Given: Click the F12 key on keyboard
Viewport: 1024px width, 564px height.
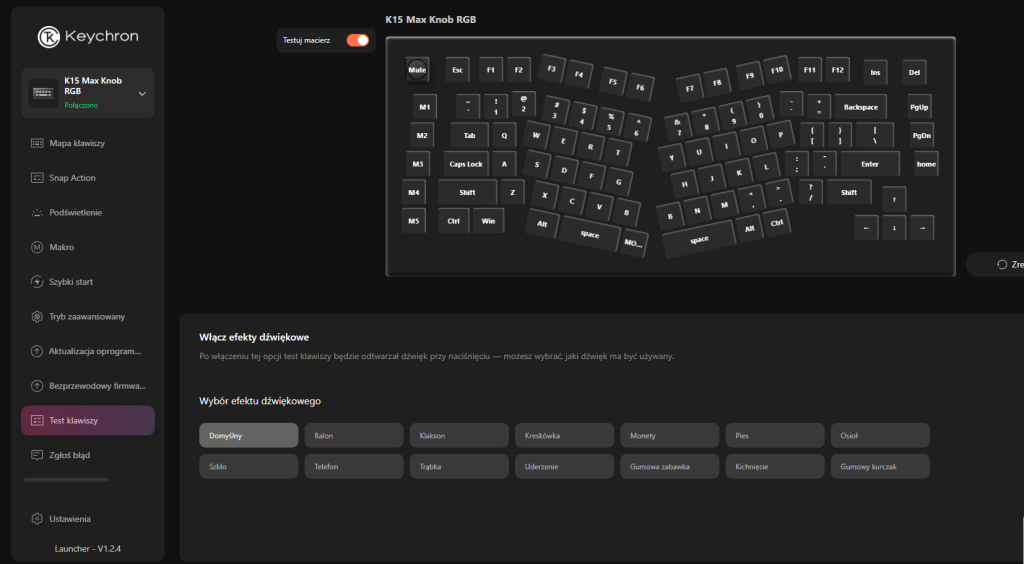Looking at the screenshot, I should [x=838, y=70].
